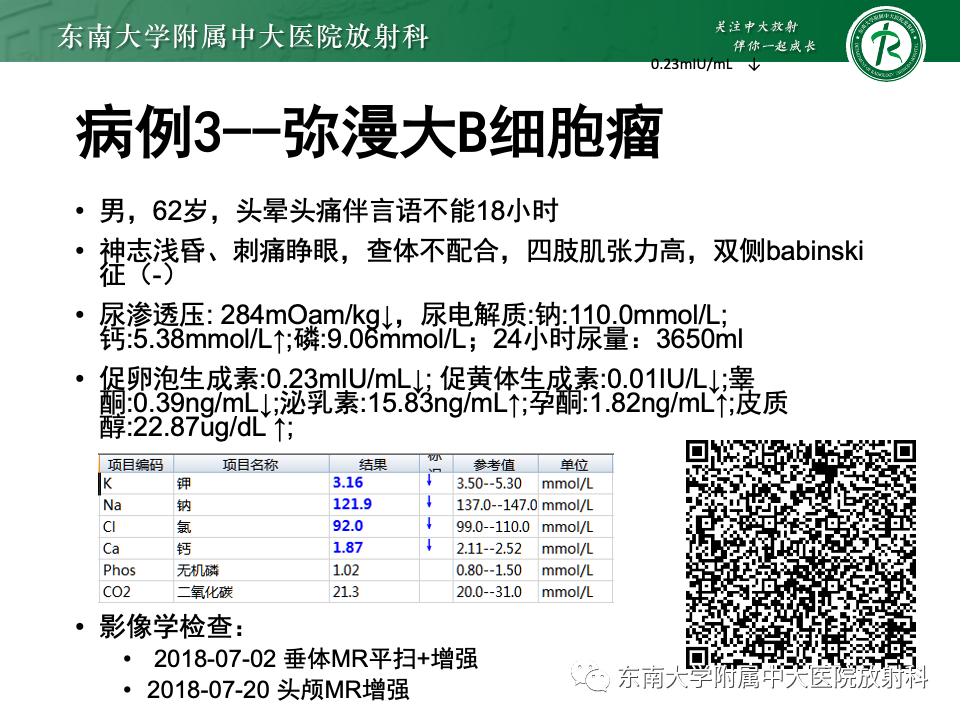This screenshot has height=720, width=960.
Task: Click the slogan 关注中大放射 in header
Action: click(x=756, y=26)
